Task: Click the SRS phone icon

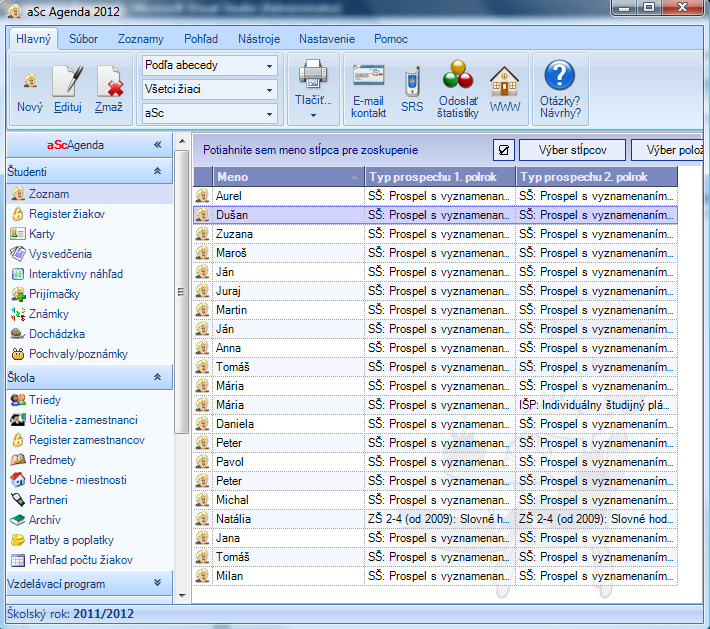Action: tap(412, 82)
